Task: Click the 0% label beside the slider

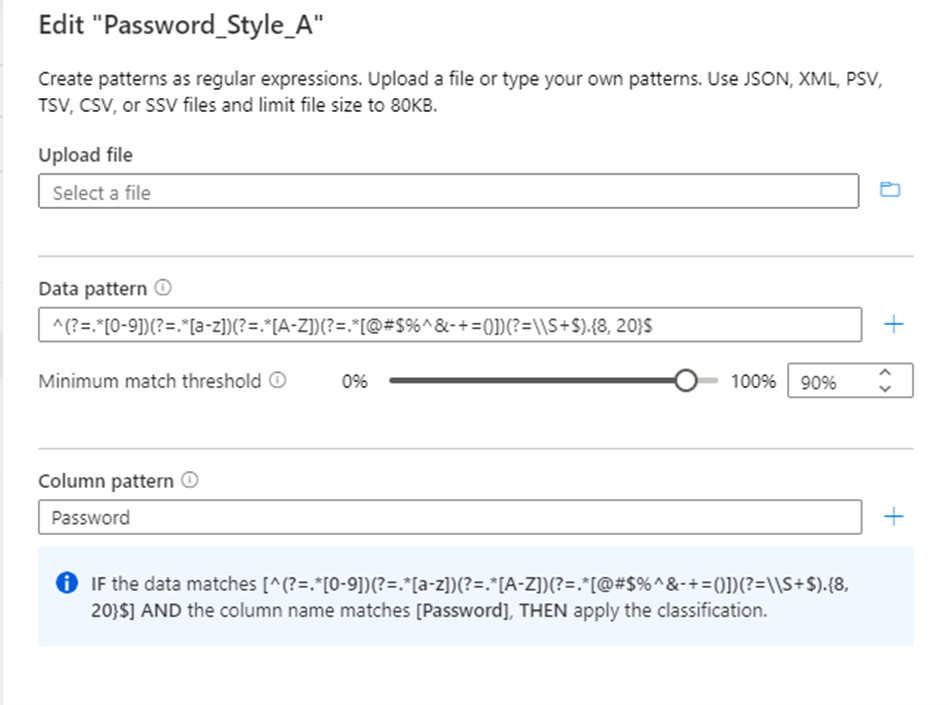Action: pyautogui.click(x=354, y=382)
